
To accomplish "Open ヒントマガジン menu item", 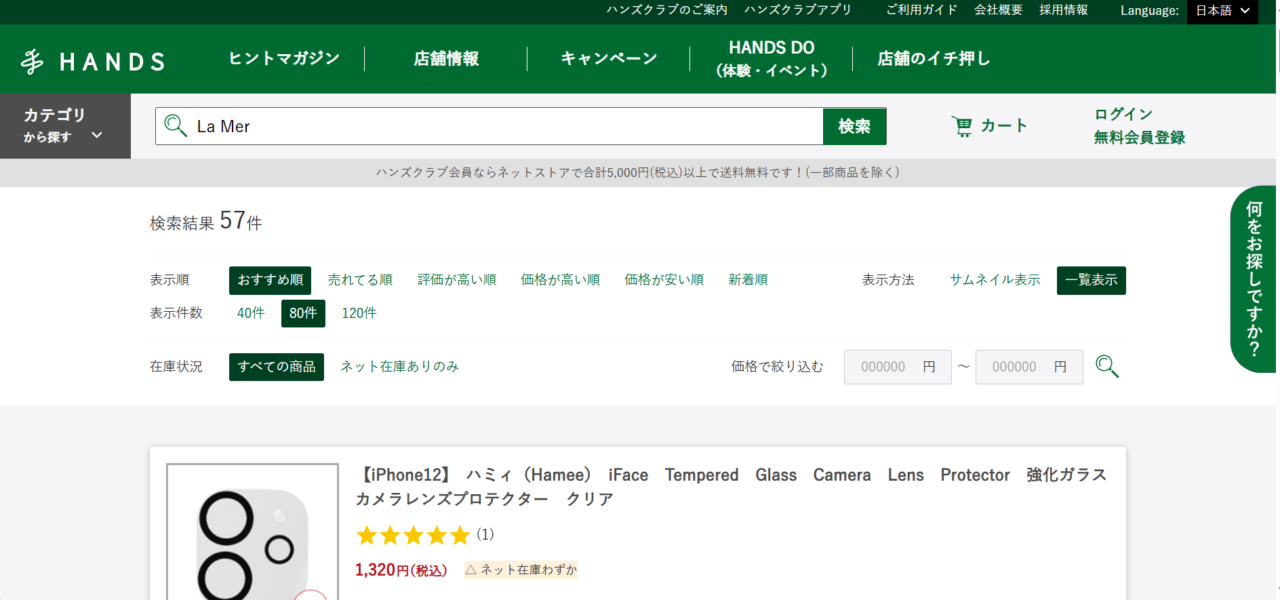I will pyautogui.click(x=284, y=59).
